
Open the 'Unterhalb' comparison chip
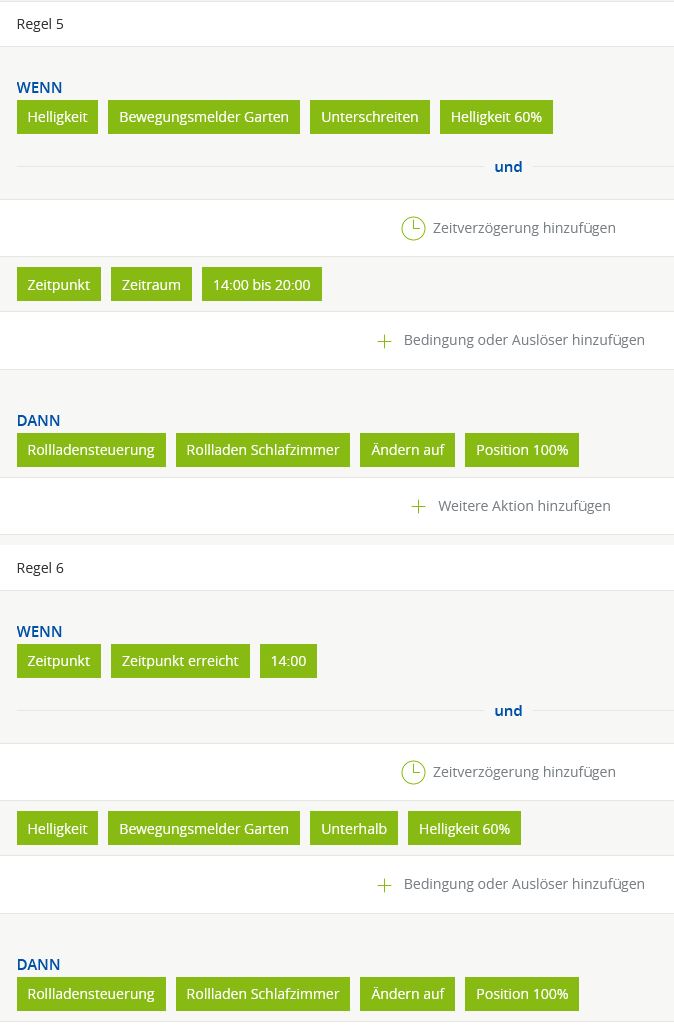(354, 829)
